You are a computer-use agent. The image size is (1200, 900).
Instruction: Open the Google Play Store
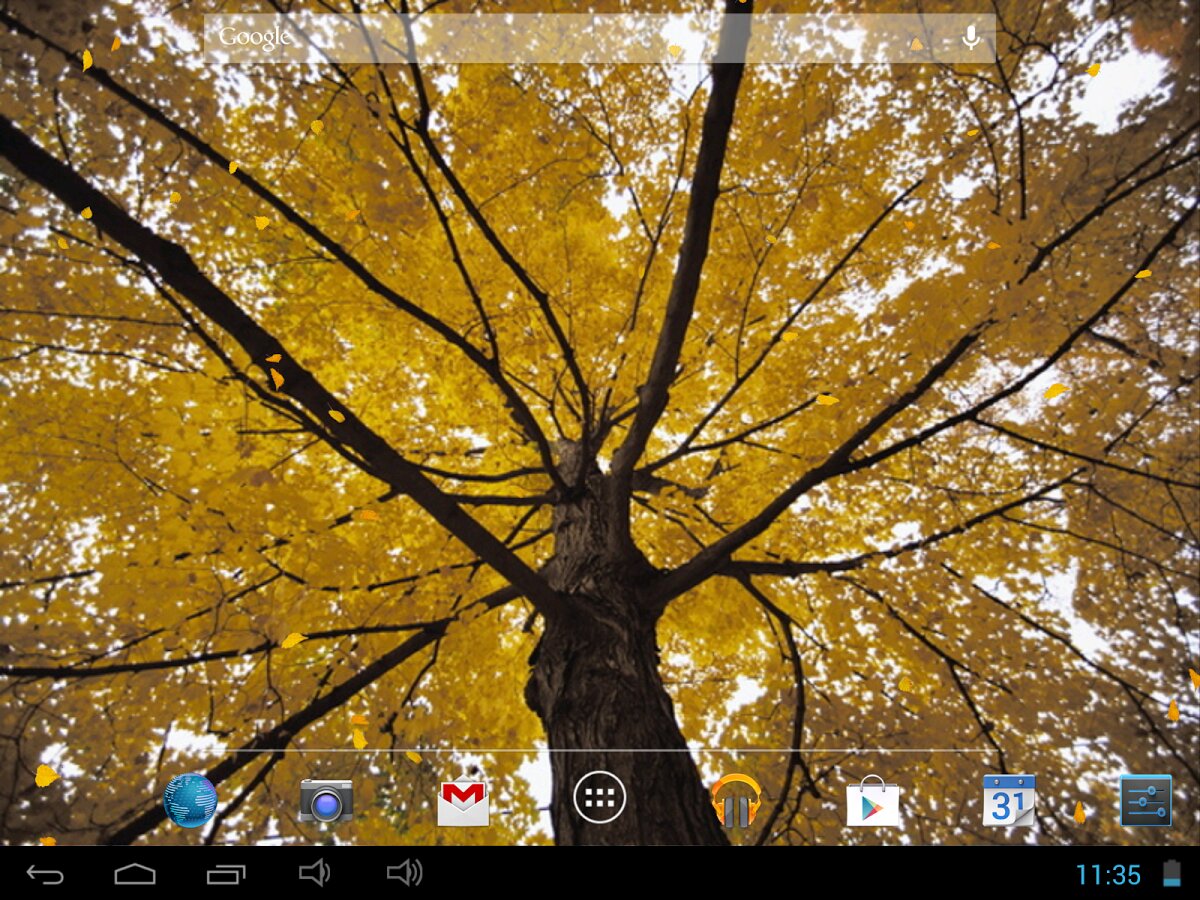[x=872, y=802]
